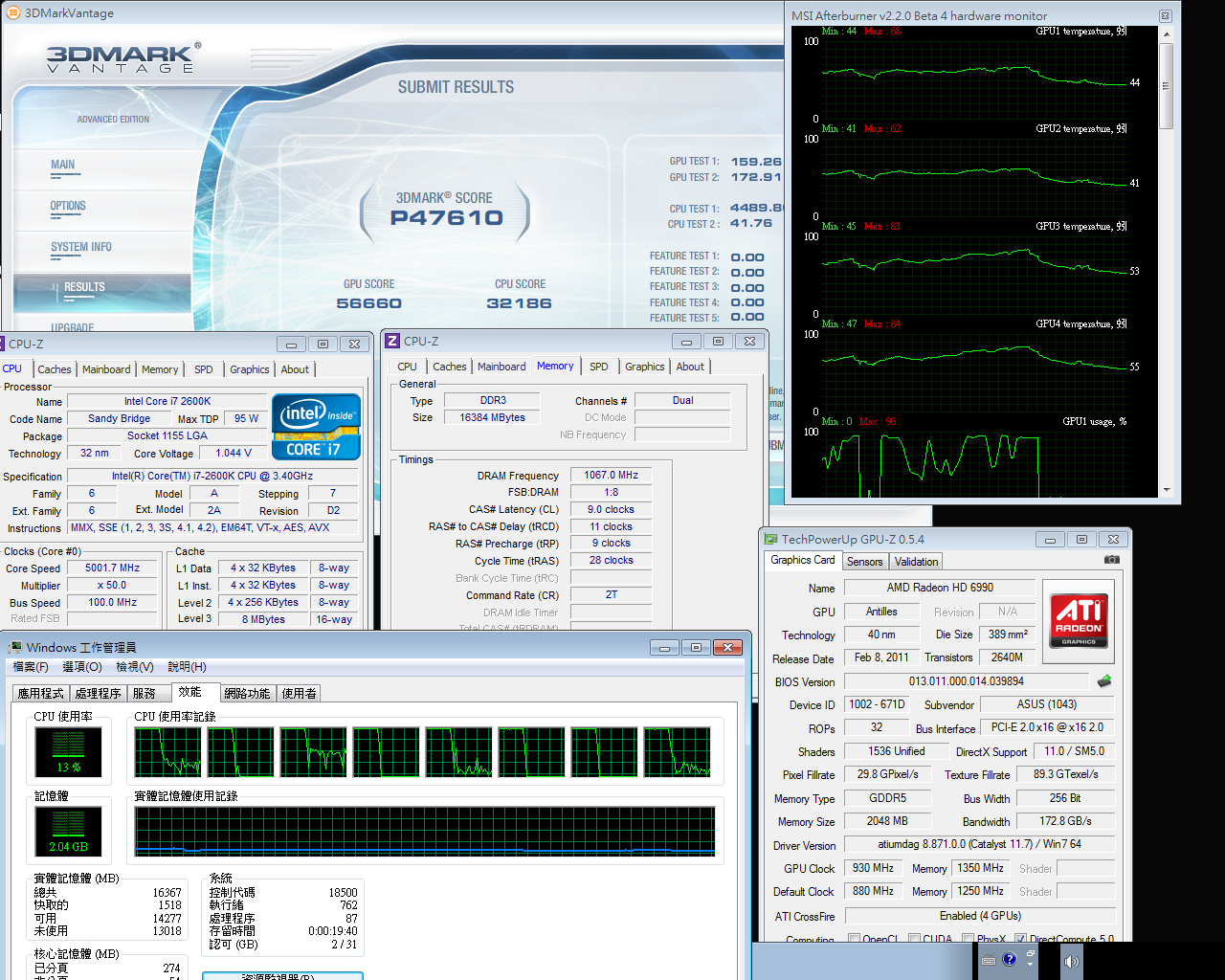This screenshot has height=980, width=1225.
Task: Click the GPU1 usage graph in Afterburner
Action: 976,464
